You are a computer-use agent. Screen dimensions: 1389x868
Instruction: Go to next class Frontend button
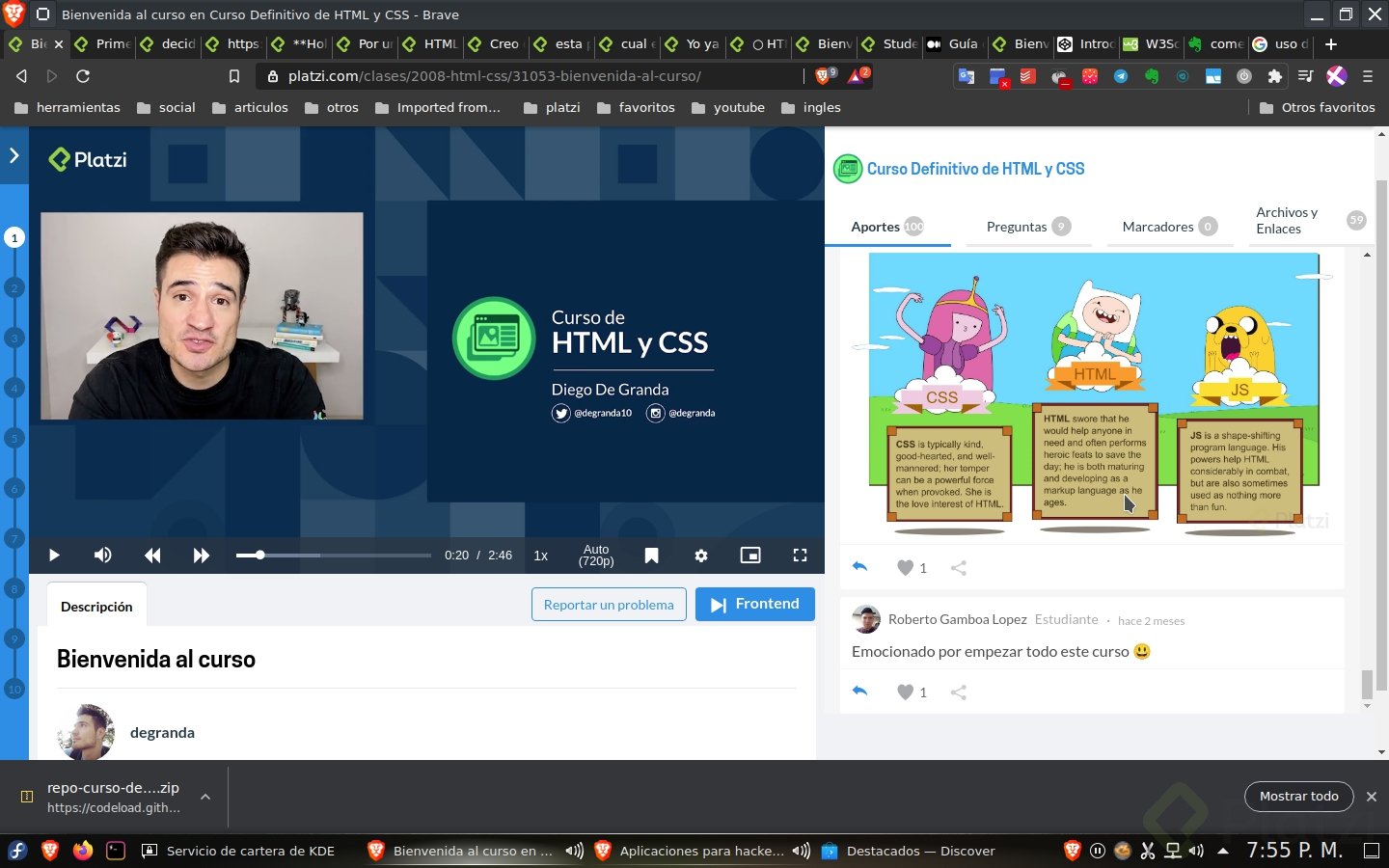click(755, 605)
